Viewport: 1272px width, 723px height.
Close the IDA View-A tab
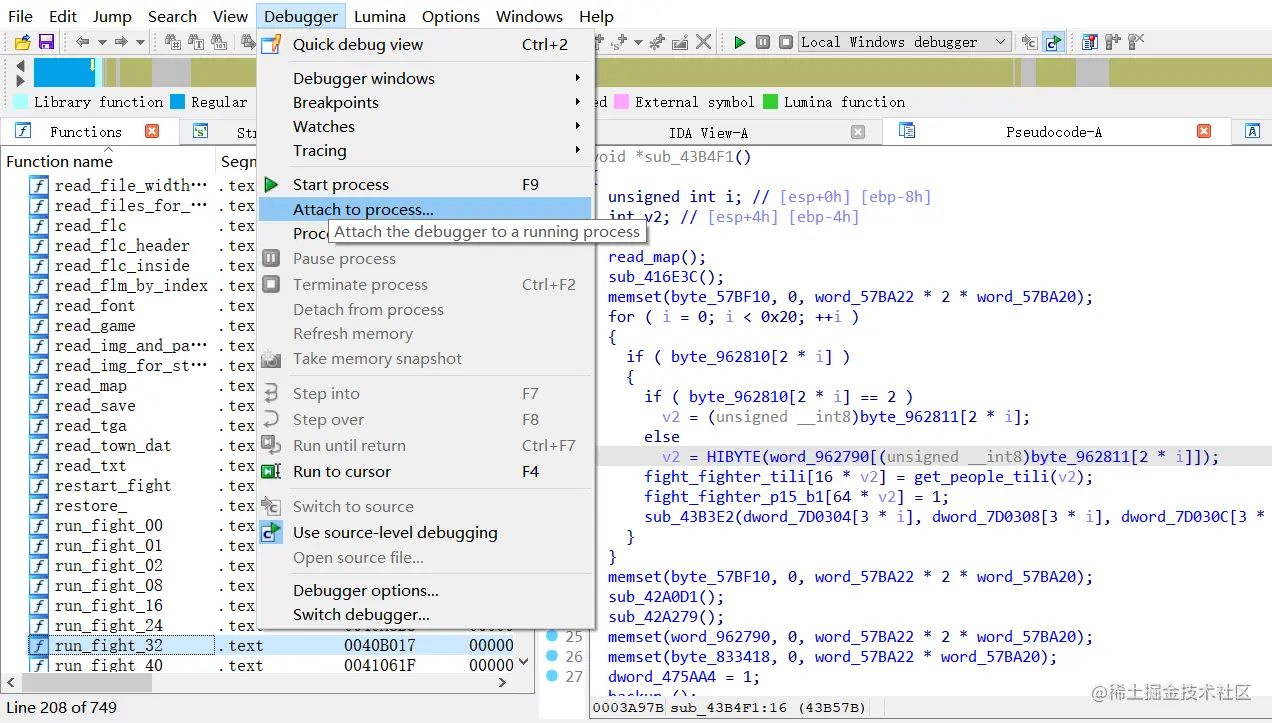[x=858, y=131]
